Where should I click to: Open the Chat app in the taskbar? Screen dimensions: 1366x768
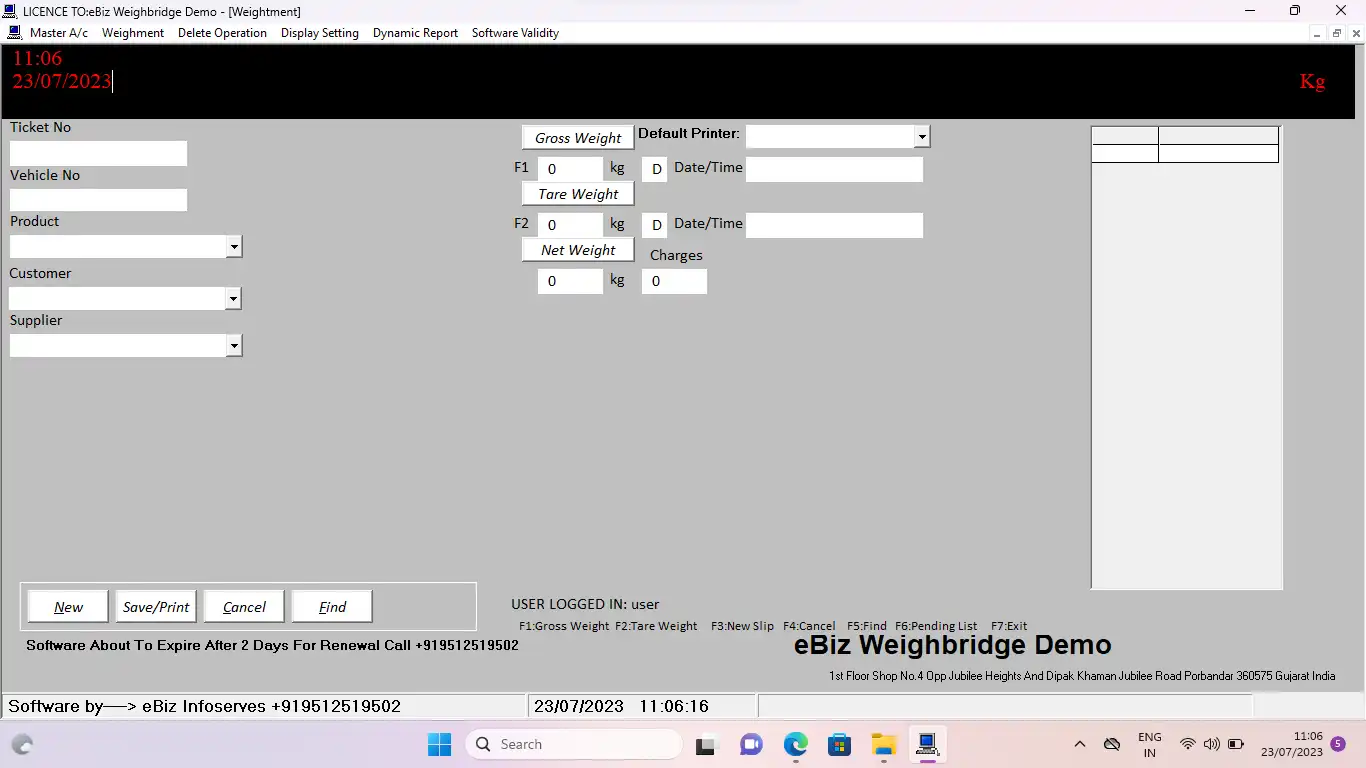coord(751,744)
